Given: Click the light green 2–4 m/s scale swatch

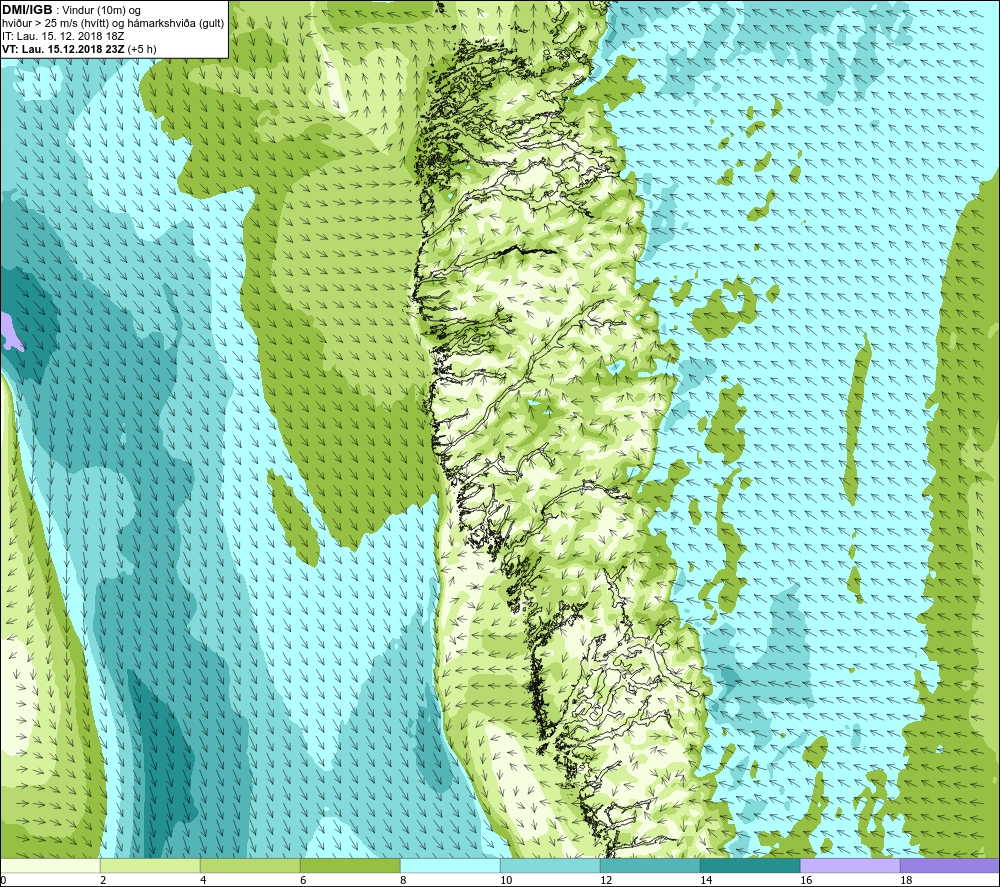Looking at the screenshot, I should (150, 865).
